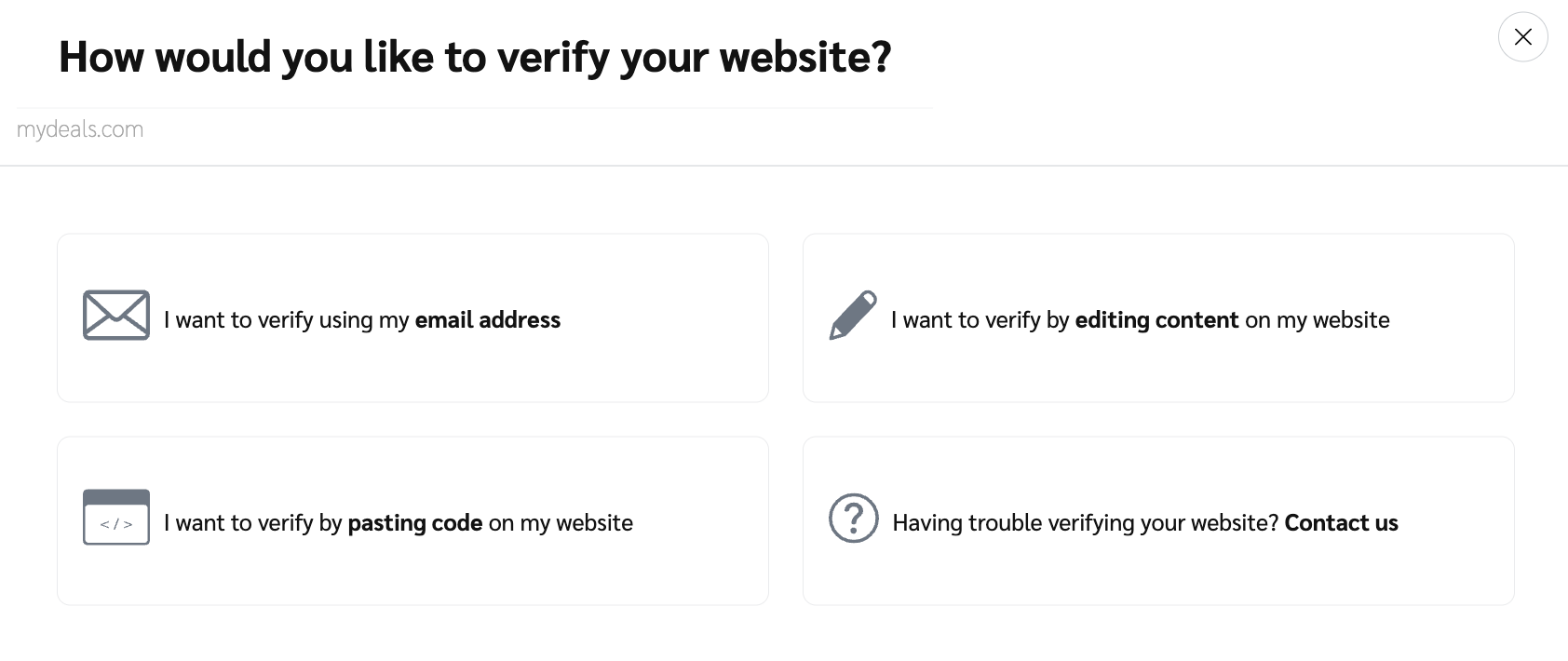Click the bold "pasting code" text
Image resolution: width=1568 pixels, height=661 pixels.
(415, 523)
